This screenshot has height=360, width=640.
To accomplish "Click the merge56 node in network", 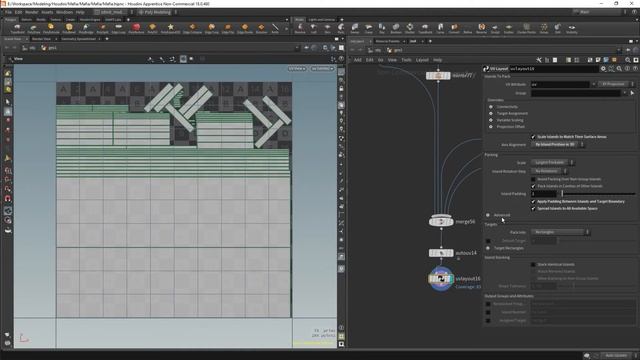I will [x=441, y=222].
